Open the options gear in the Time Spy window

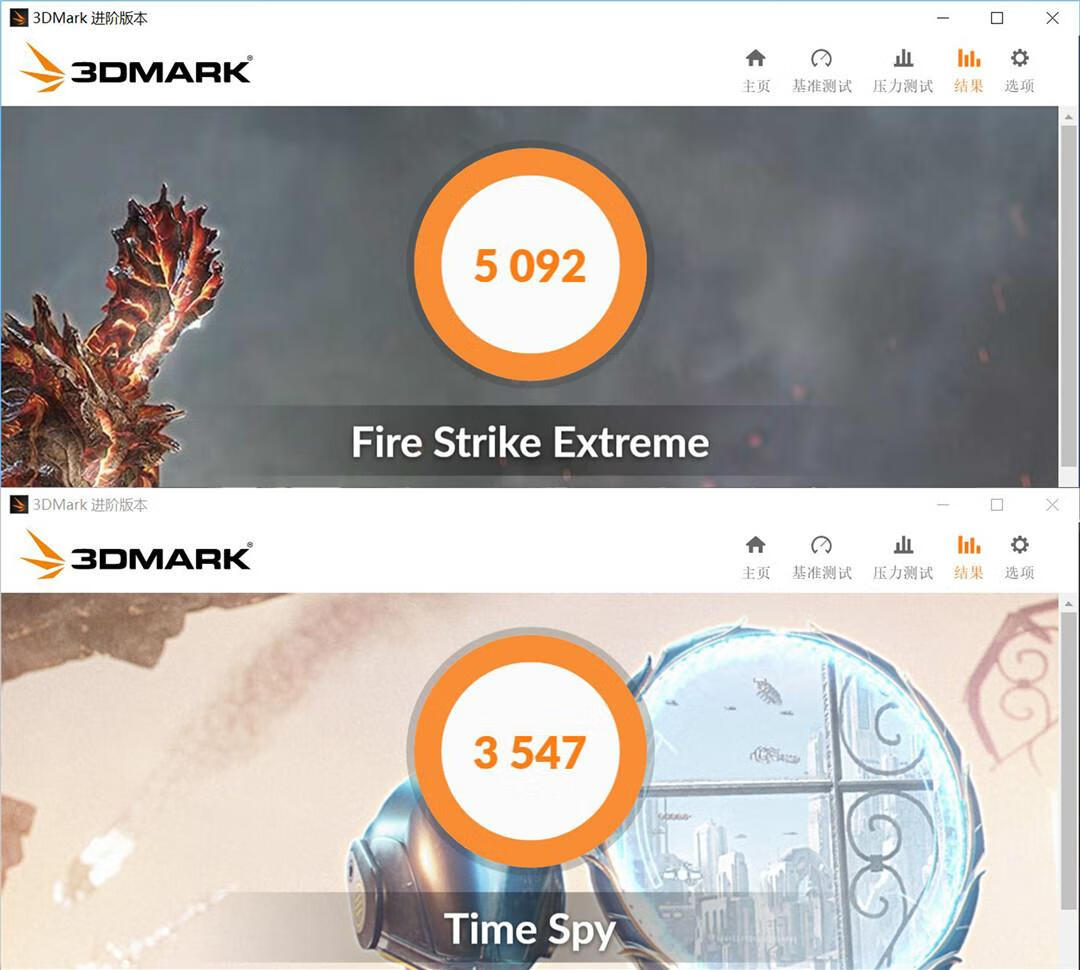pyautogui.click(x=1019, y=546)
